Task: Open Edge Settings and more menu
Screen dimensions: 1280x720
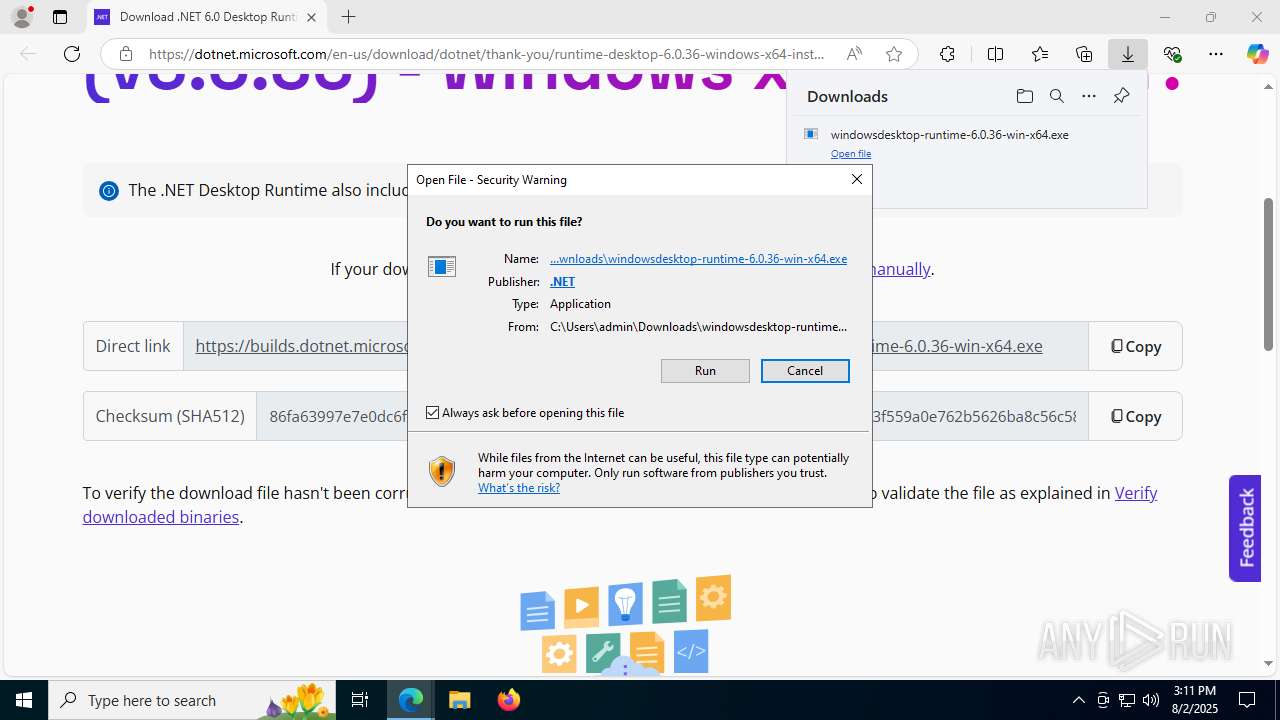Action: (x=1216, y=54)
